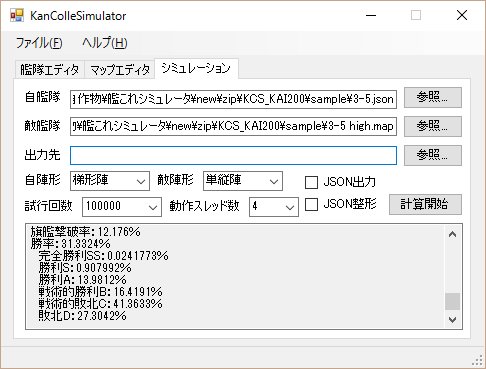Open the ヘルプ(H) menu
Image resolution: width=486 pixels, height=369 pixels.
coord(105,43)
